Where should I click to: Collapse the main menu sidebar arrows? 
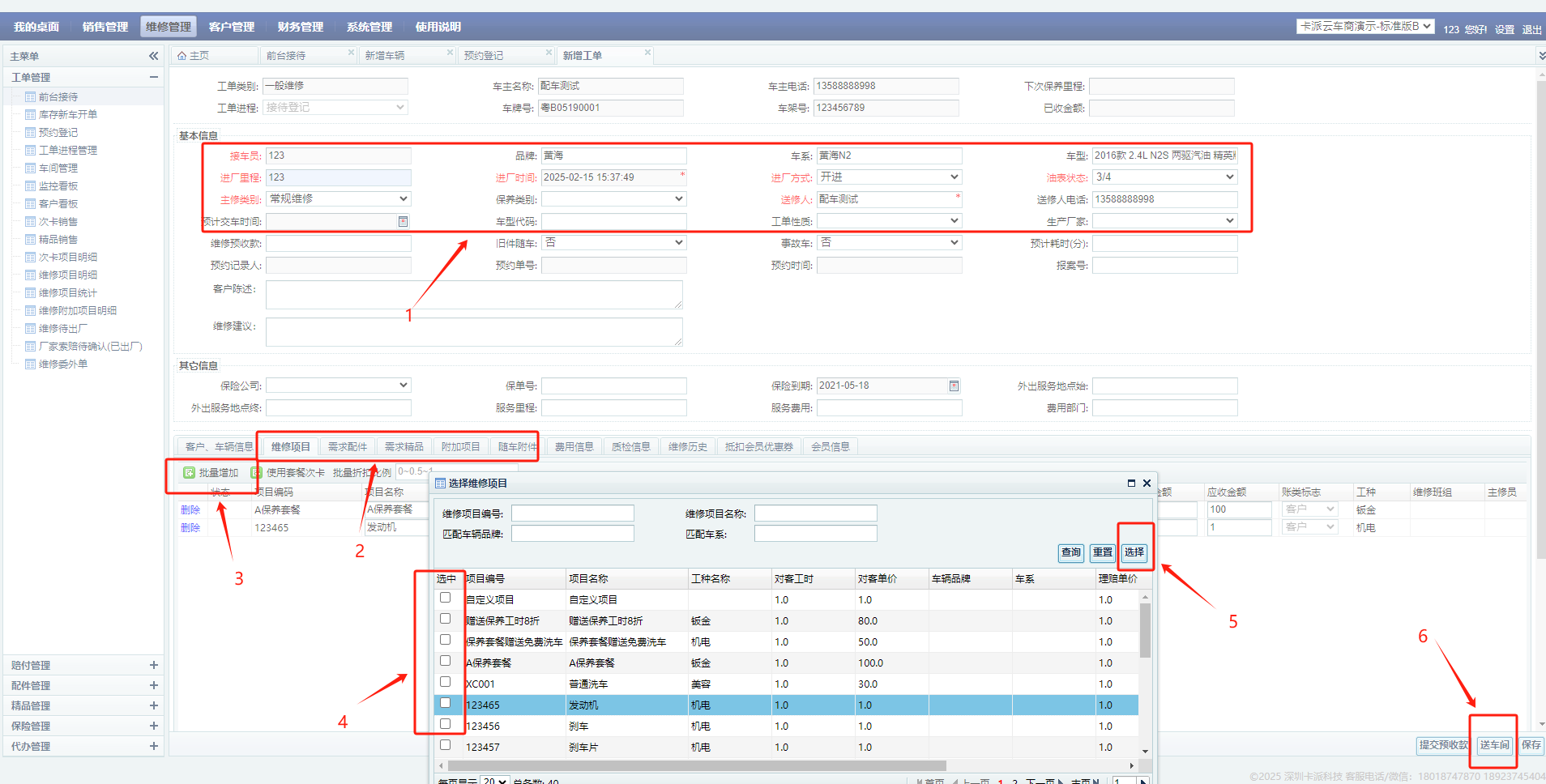(x=153, y=56)
